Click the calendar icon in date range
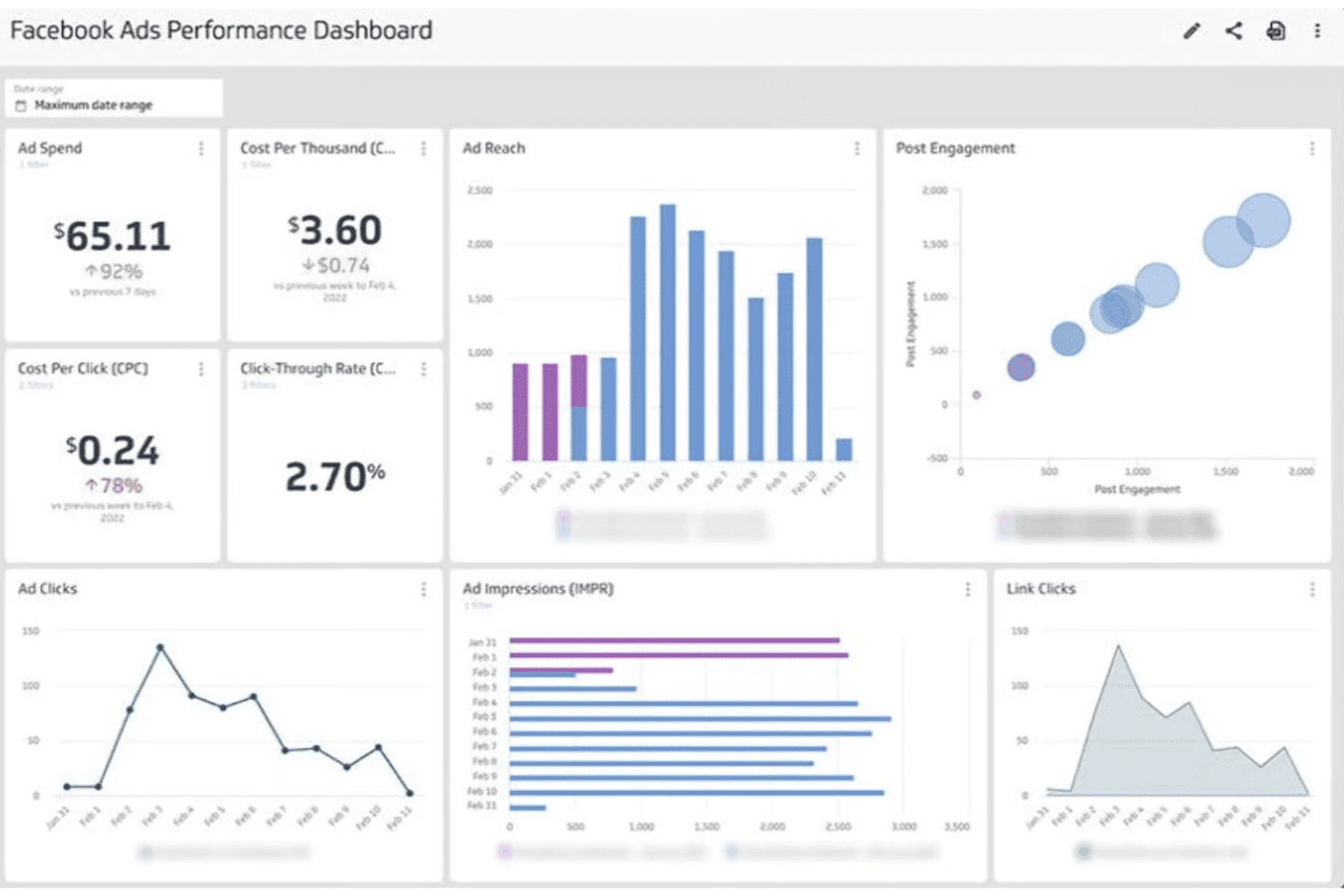Viewport: 1344px width, 896px height. coord(21,105)
